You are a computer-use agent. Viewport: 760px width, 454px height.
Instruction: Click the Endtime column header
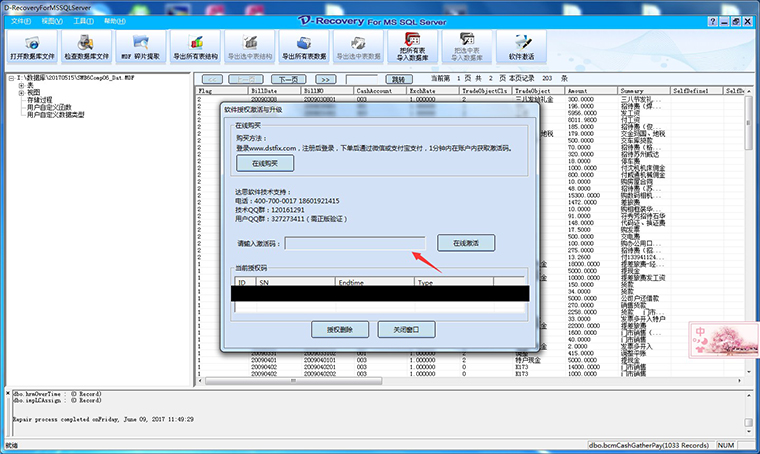click(375, 282)
